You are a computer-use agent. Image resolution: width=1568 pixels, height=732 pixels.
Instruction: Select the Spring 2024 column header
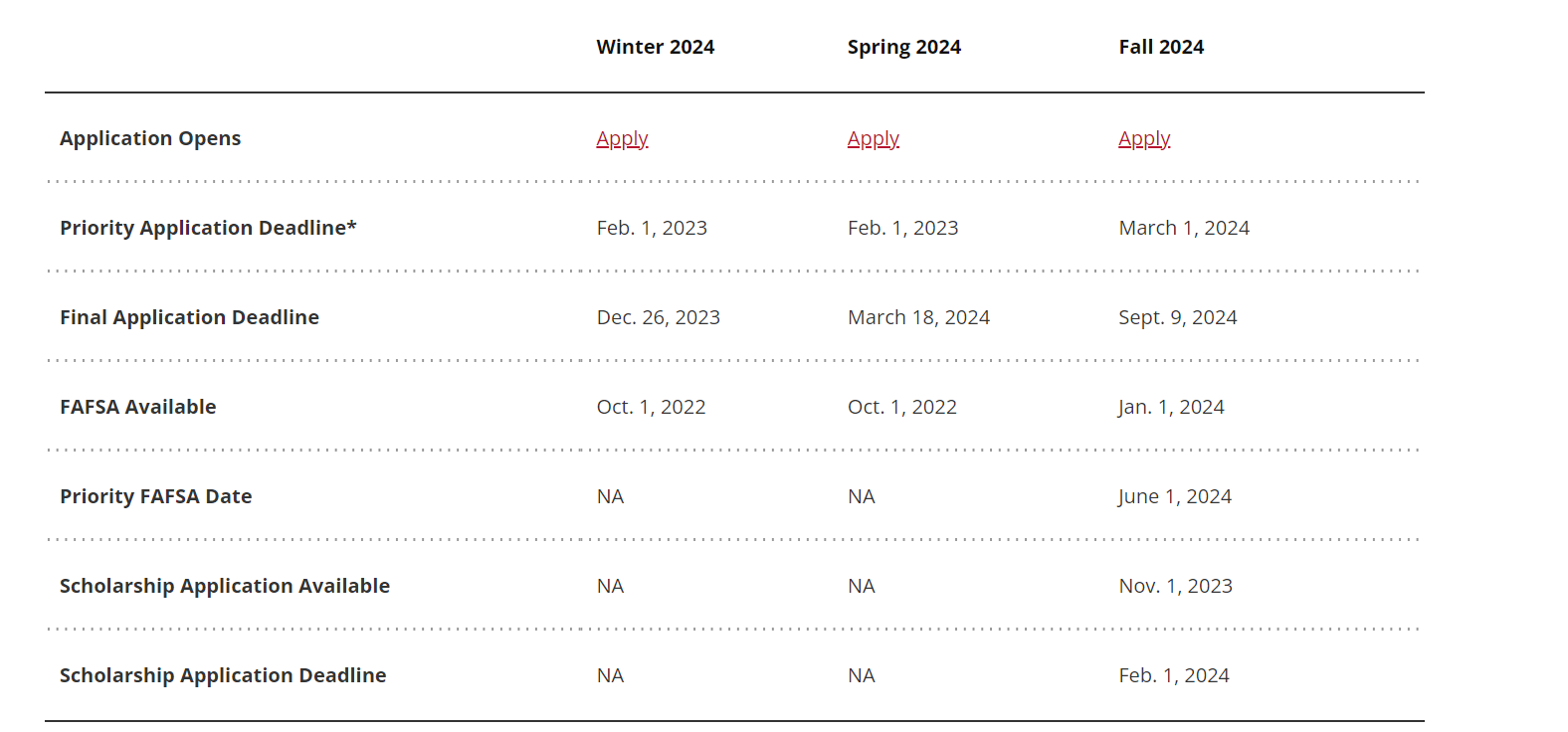[904, 47]
